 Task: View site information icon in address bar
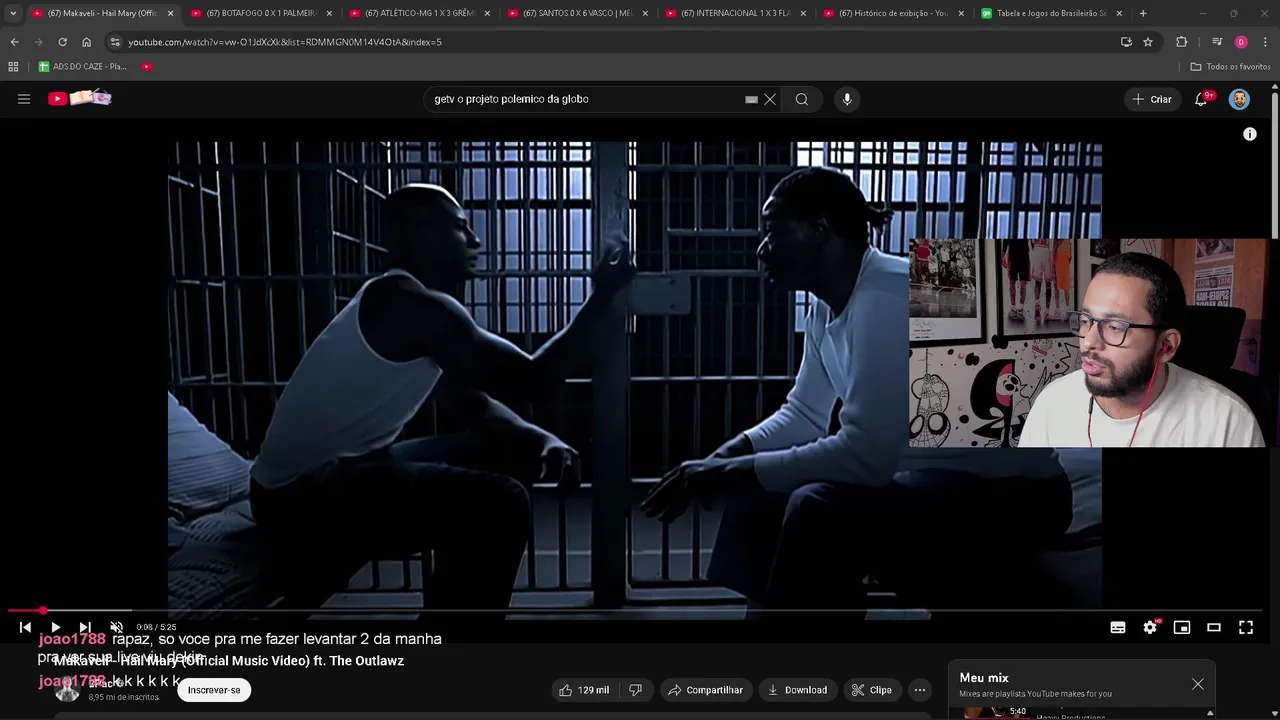[x=115, y=42]
